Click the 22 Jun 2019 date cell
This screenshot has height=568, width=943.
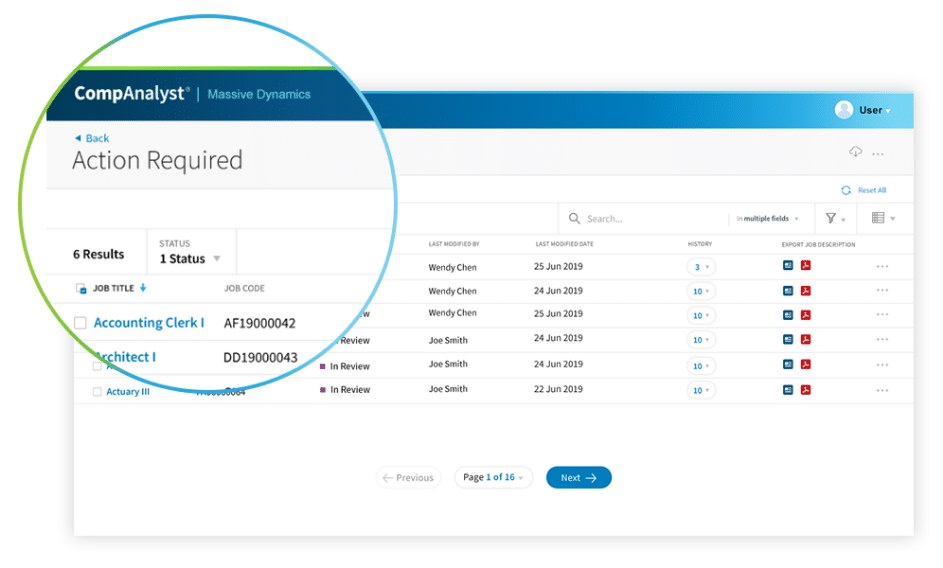[x=558, y=389]
